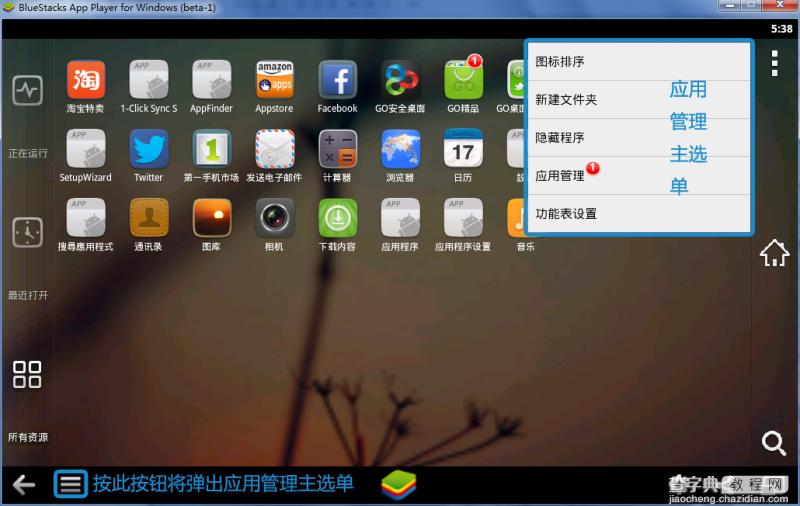This screenshot has width=800, height=506.
Task: Minimize the BlueStacks window
Action: click(729, 5)
